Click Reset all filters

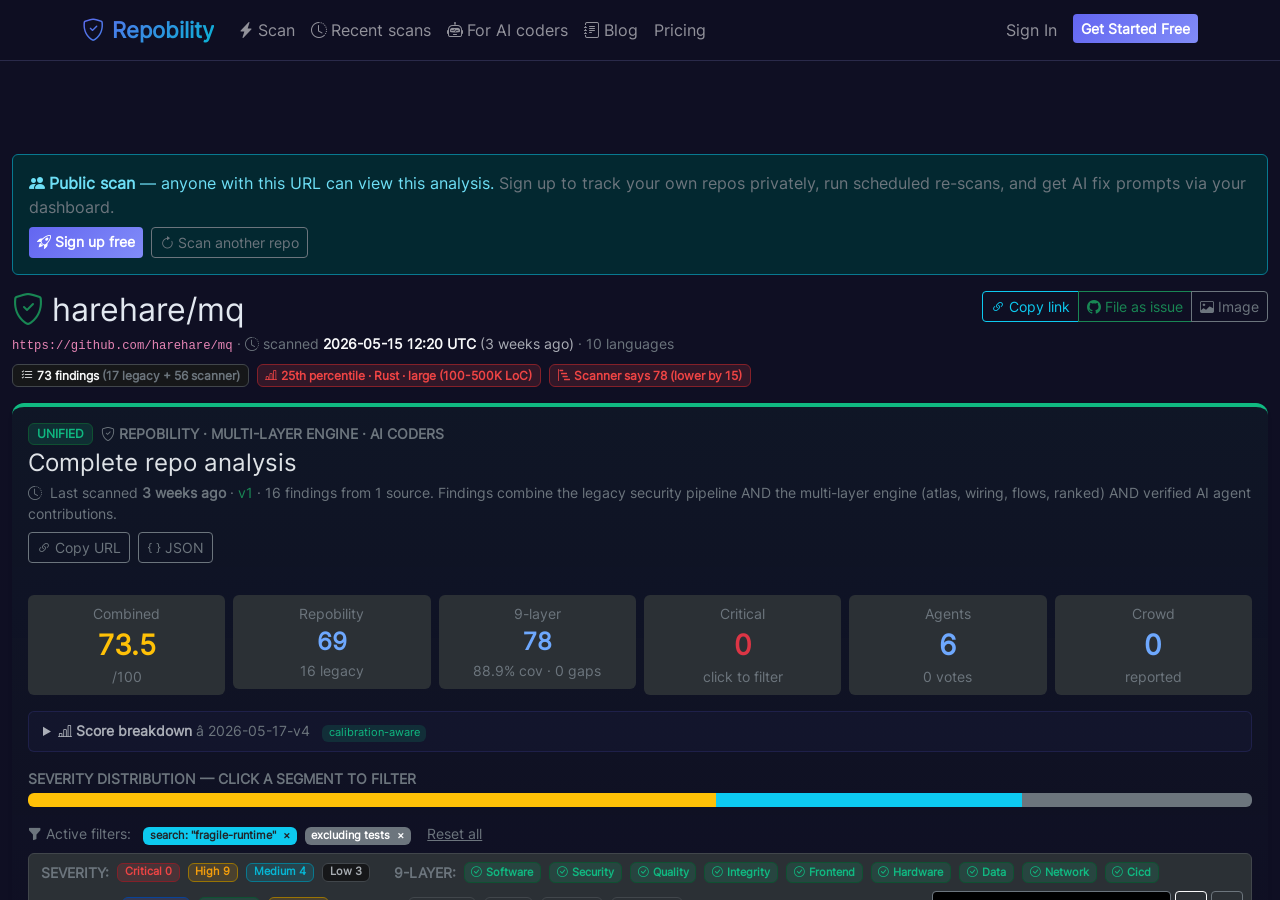pyautogui.click(x=454, y=834)
